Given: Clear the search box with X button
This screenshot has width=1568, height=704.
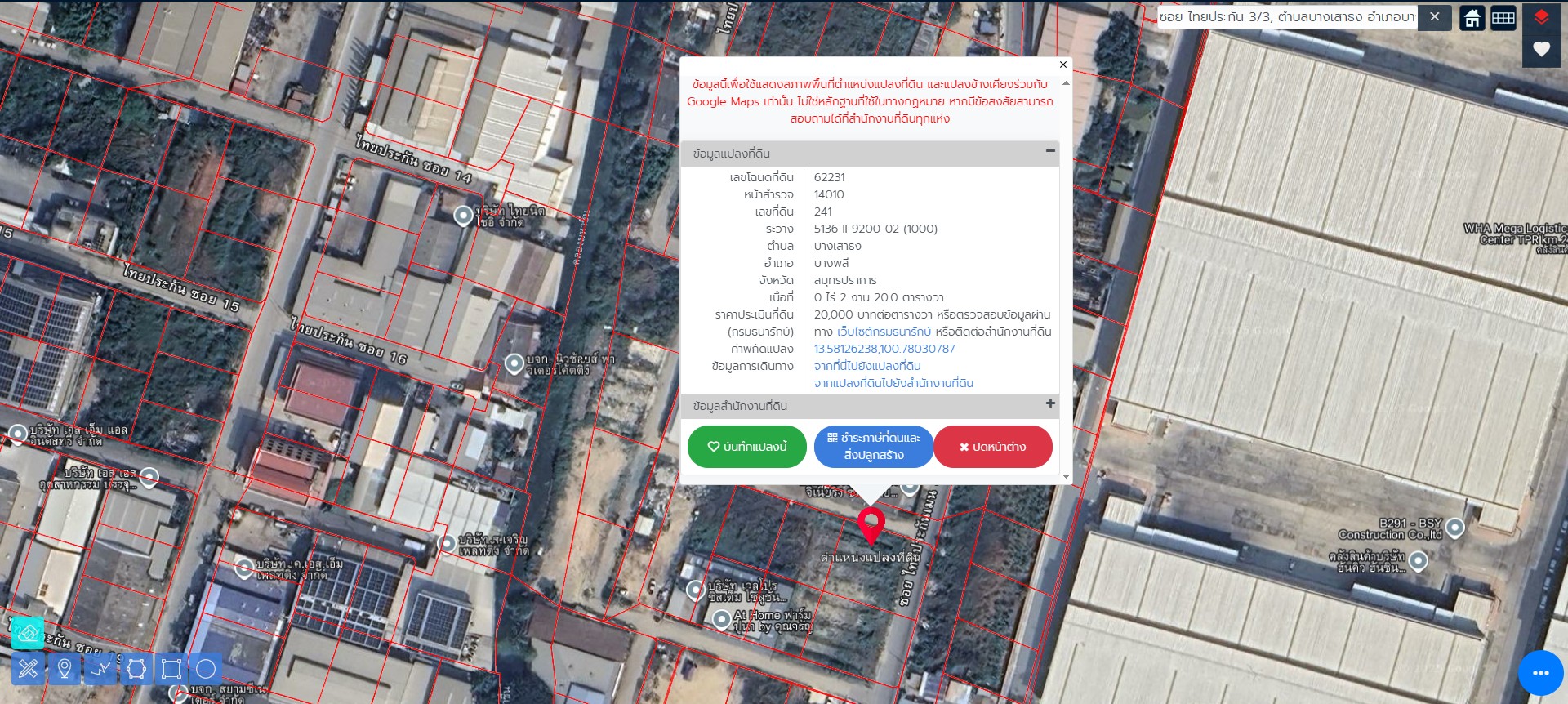Looking at the screenshot, I should click(1434, 17).
